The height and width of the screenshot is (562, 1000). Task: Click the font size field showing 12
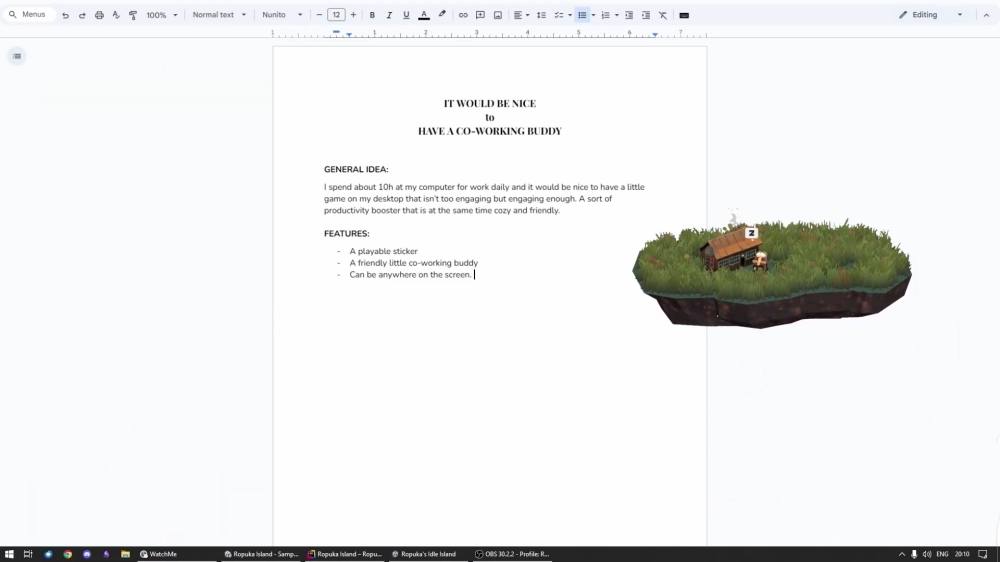point(336,15)
